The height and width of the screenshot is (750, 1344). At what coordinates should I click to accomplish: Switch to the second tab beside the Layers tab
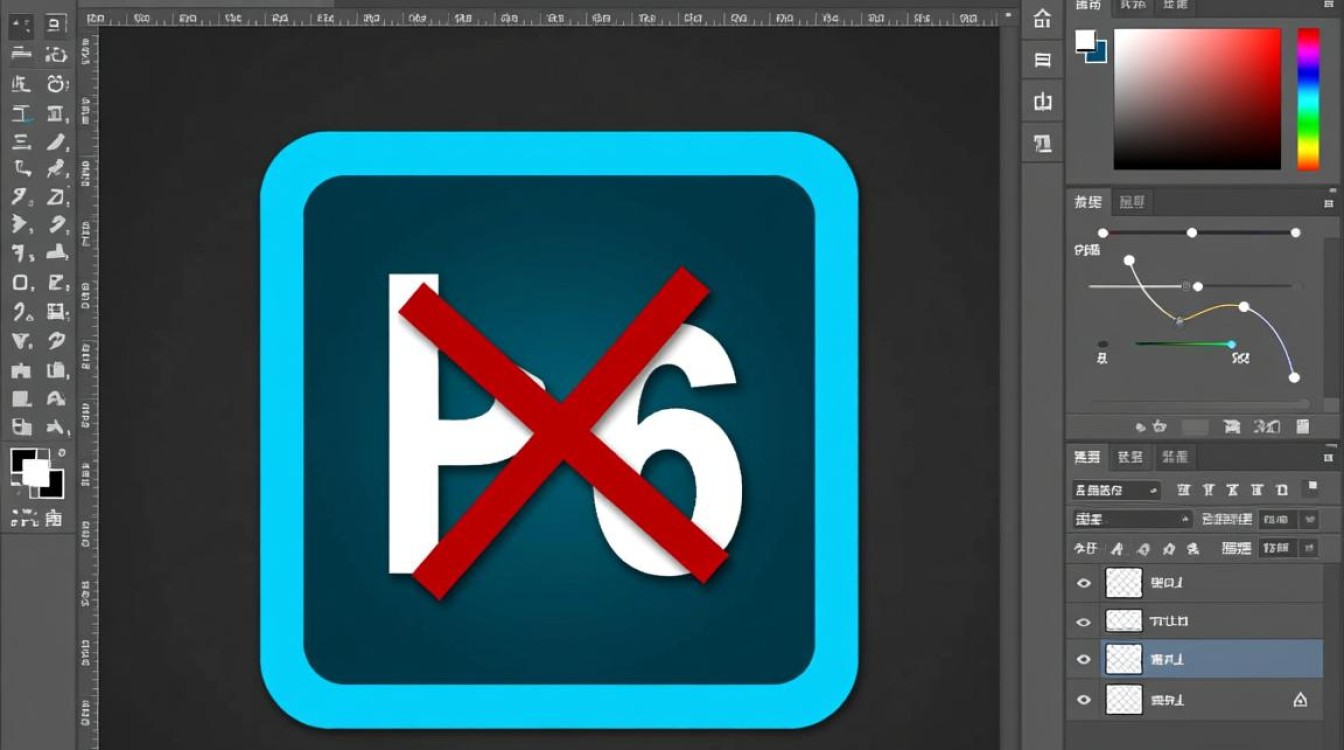pos(1130,457)
